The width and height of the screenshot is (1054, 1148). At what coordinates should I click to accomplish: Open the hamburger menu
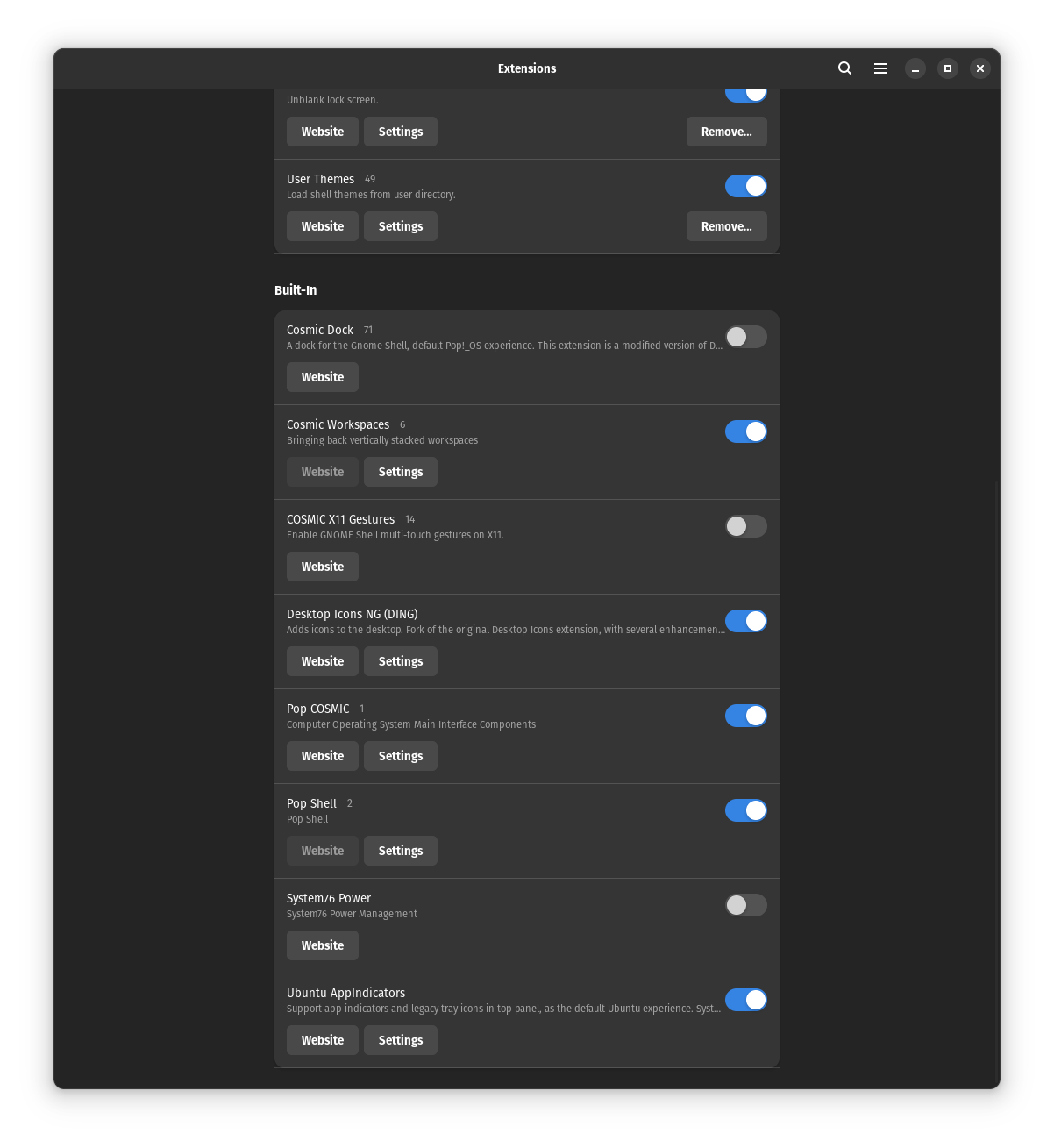coord(880,68)
